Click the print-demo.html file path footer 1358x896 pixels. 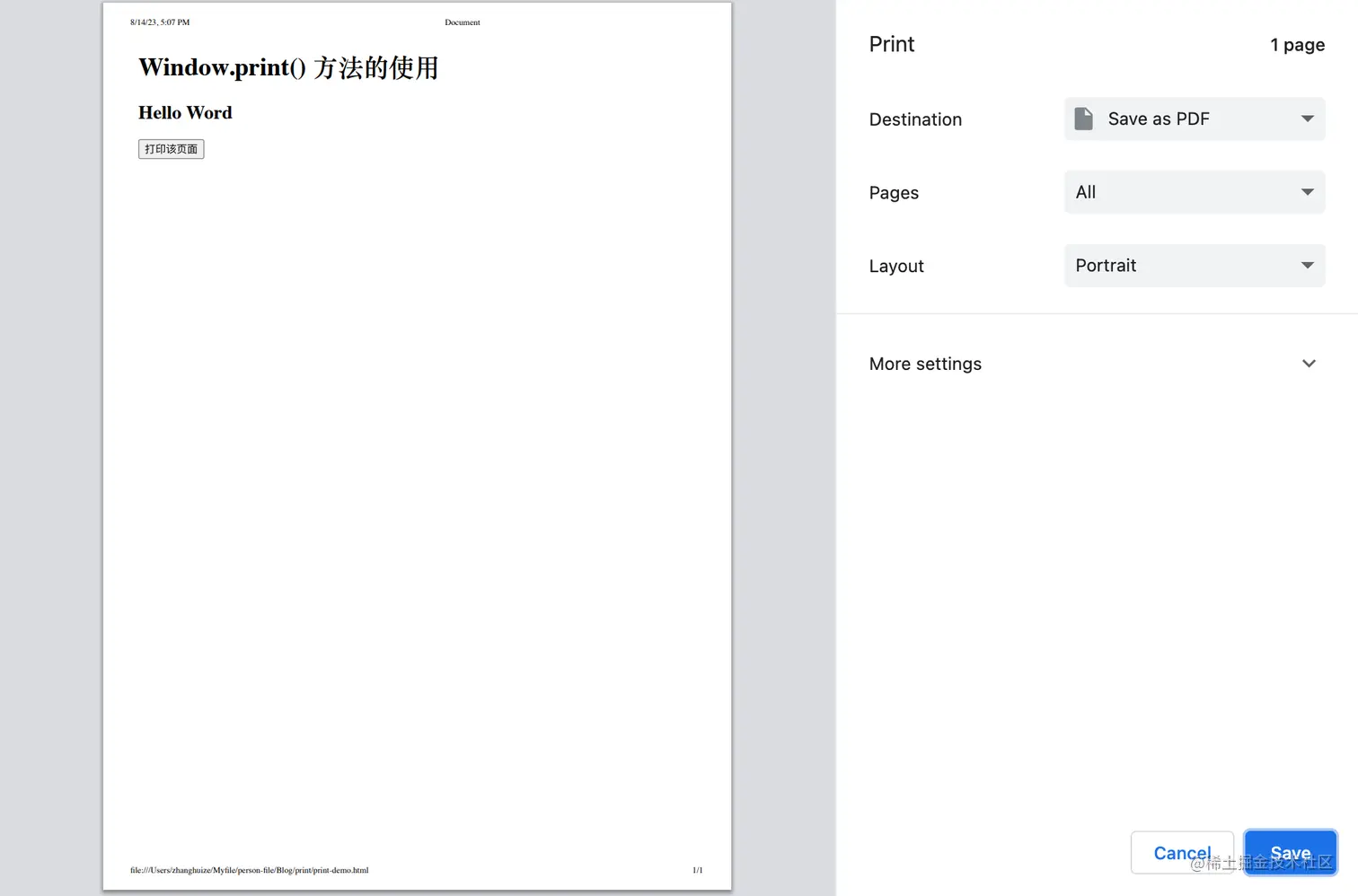[249, 870]
